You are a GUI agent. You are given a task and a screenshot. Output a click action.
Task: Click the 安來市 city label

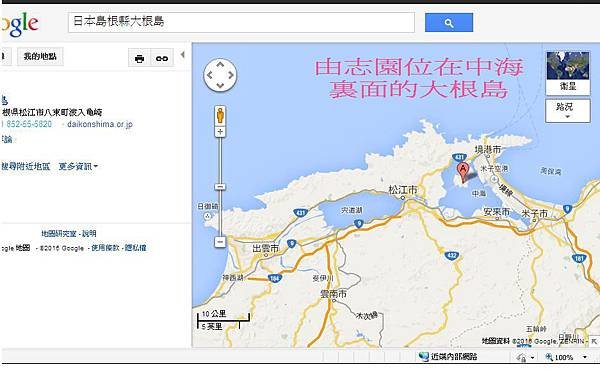496,212
